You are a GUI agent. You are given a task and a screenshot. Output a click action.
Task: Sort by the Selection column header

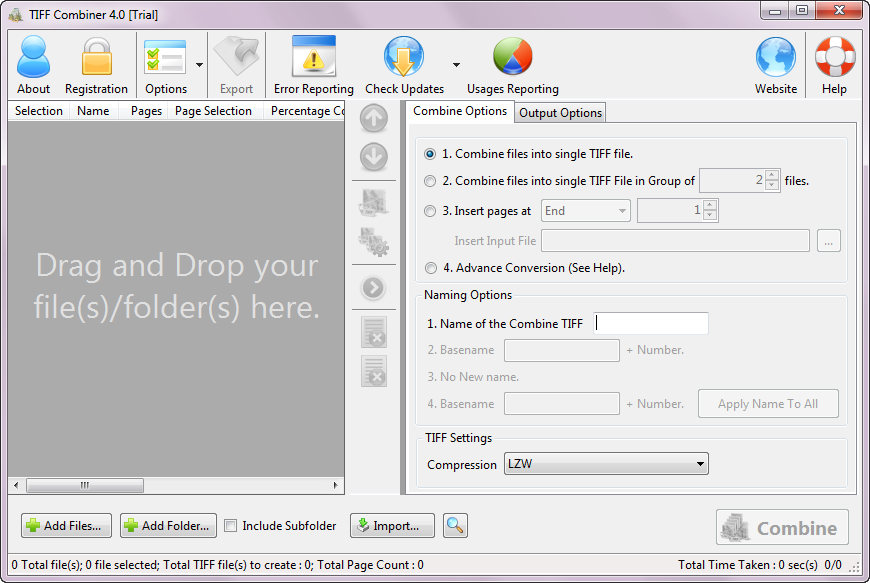38,111
